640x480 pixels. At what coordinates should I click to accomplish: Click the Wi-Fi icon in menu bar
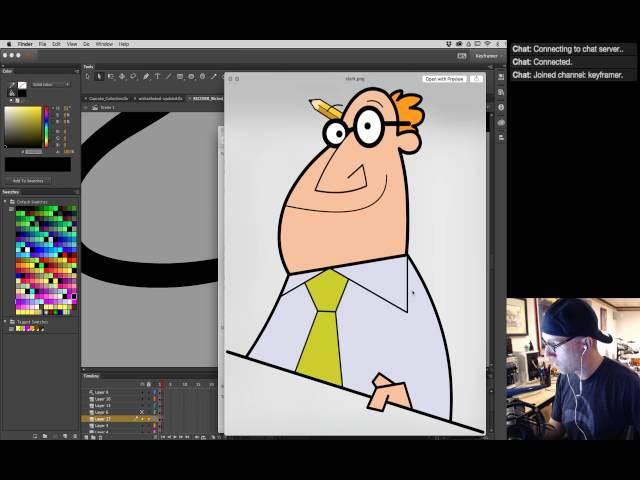[x=487, y=44]
